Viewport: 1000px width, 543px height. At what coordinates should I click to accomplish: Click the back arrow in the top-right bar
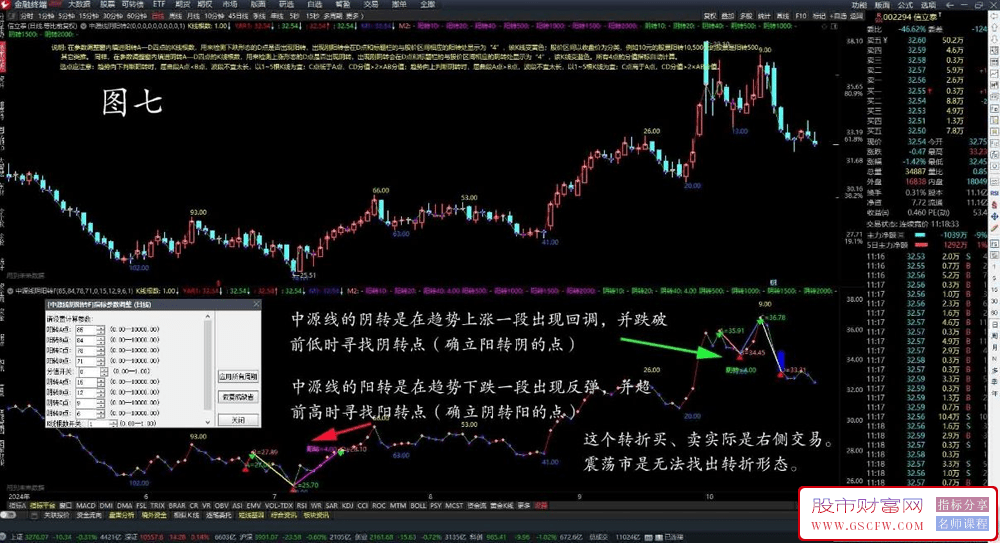(950, 5)
